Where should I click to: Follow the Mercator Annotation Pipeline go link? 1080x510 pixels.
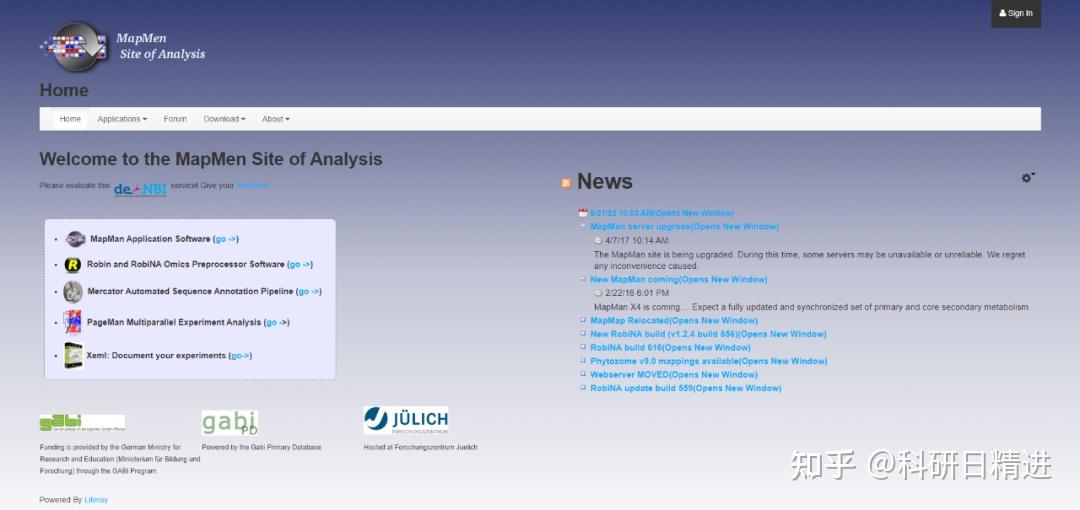(309, 292)
